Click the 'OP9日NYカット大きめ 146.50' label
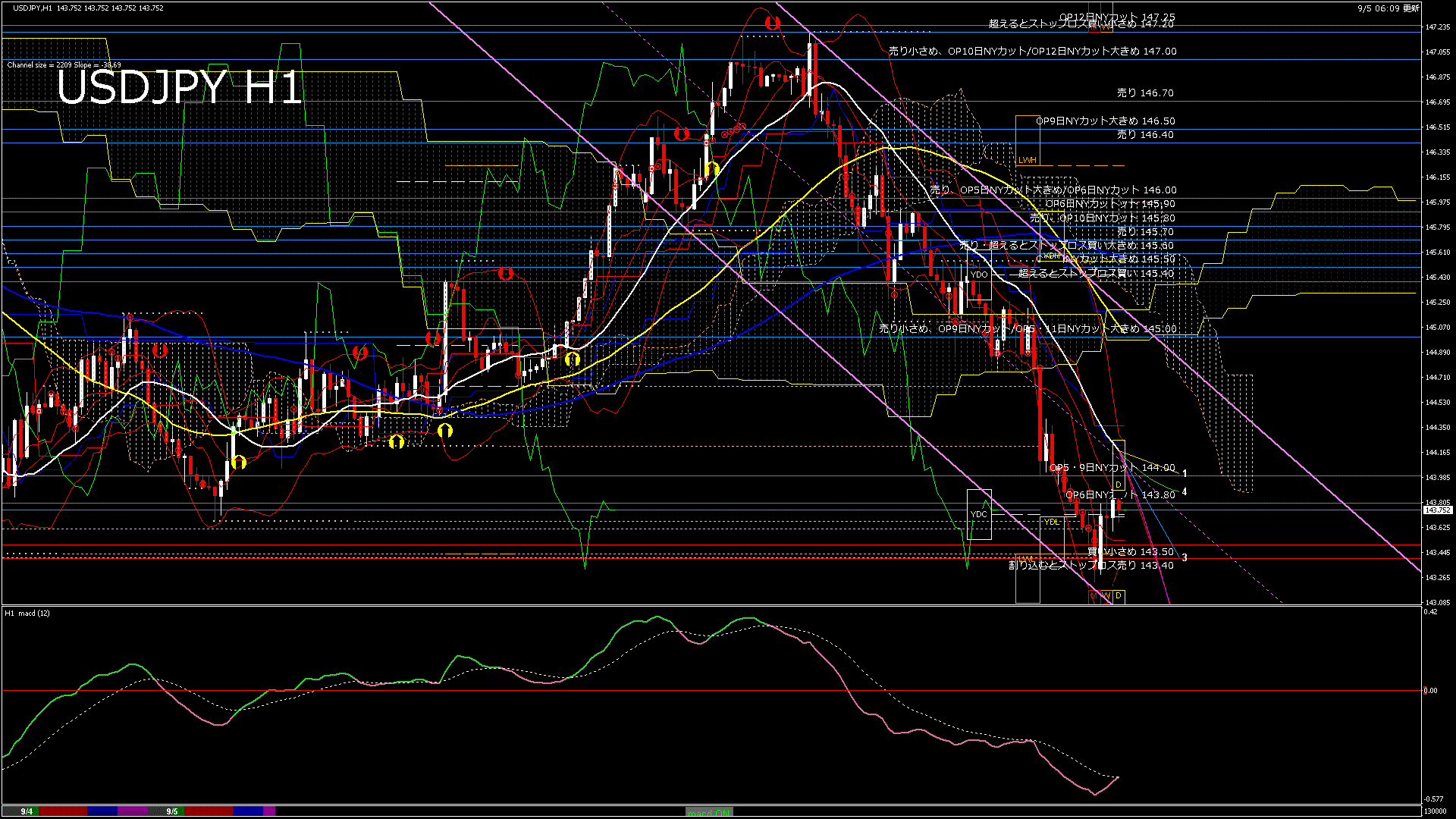The width and height of the screenshot is (1456, 819). (x=1106, y=121)
